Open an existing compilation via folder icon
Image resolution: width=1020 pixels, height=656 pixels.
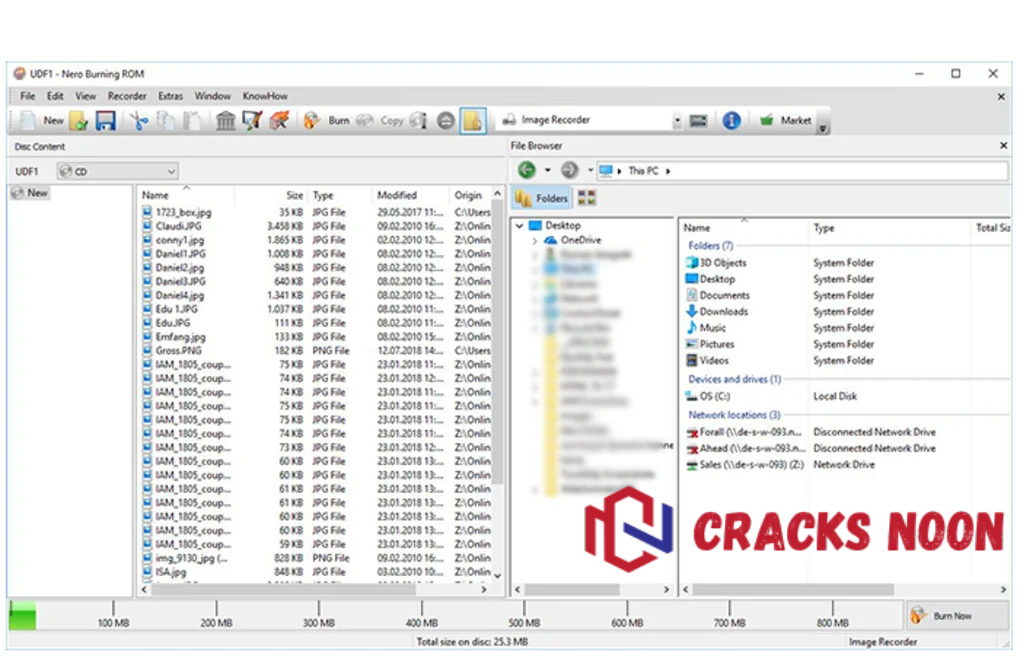click(79, 121)
